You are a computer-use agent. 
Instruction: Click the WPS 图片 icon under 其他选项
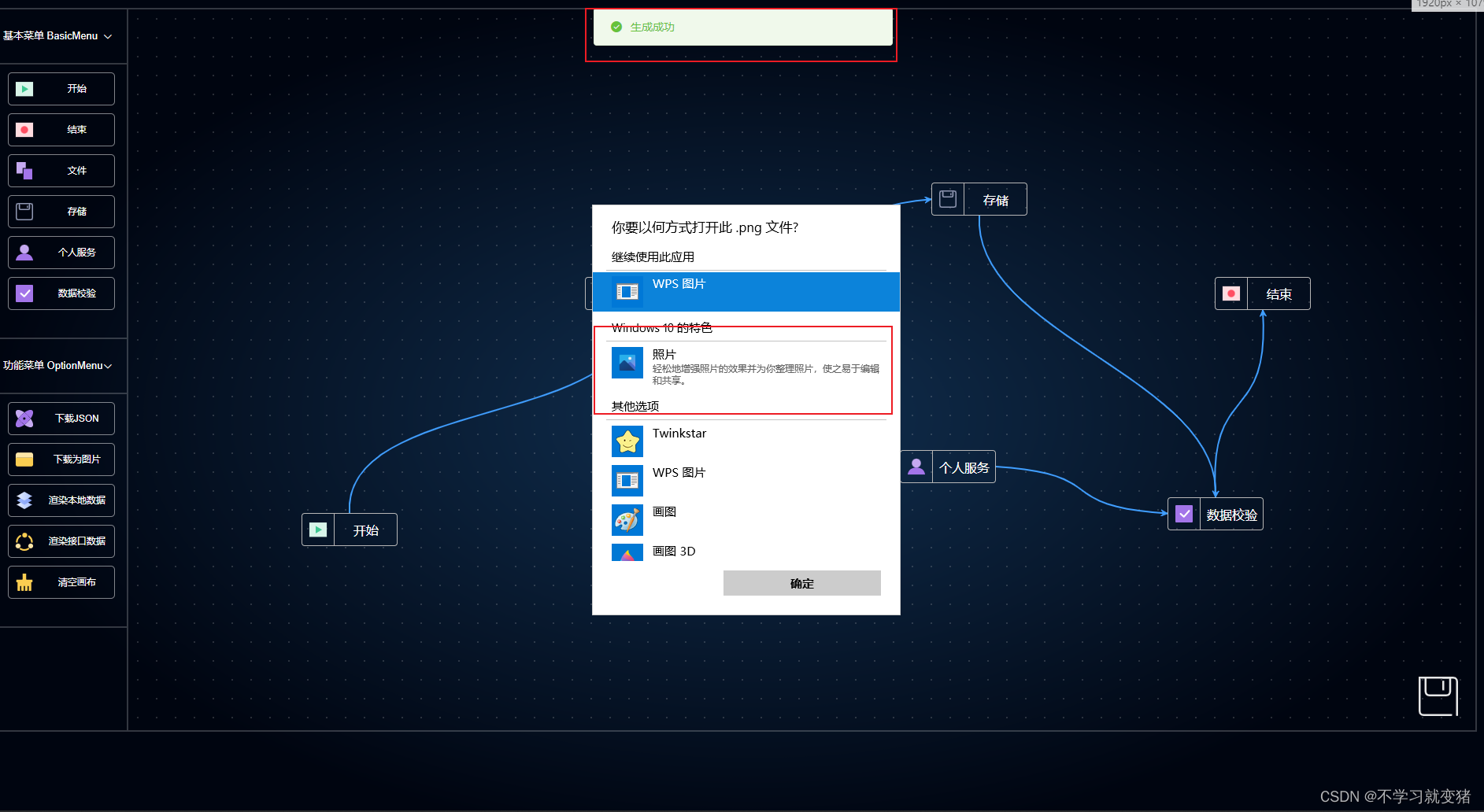click(627, 481)
